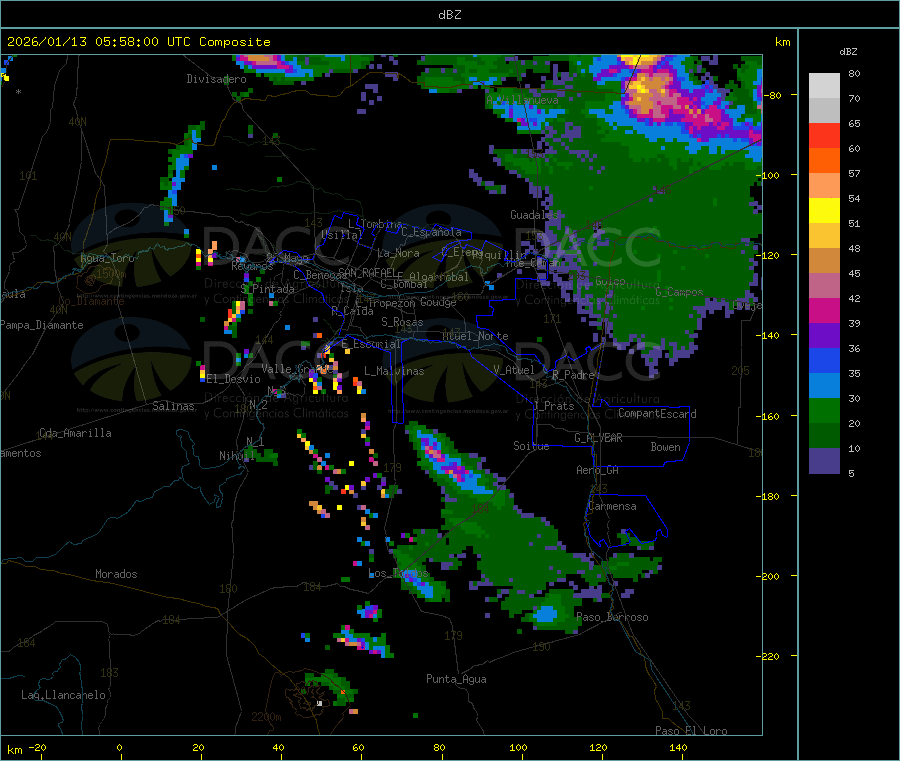Image resolution: width=900 pixels, height=761 pixels.
Task: Click the La_Nora map label
Action: point(398,253)
